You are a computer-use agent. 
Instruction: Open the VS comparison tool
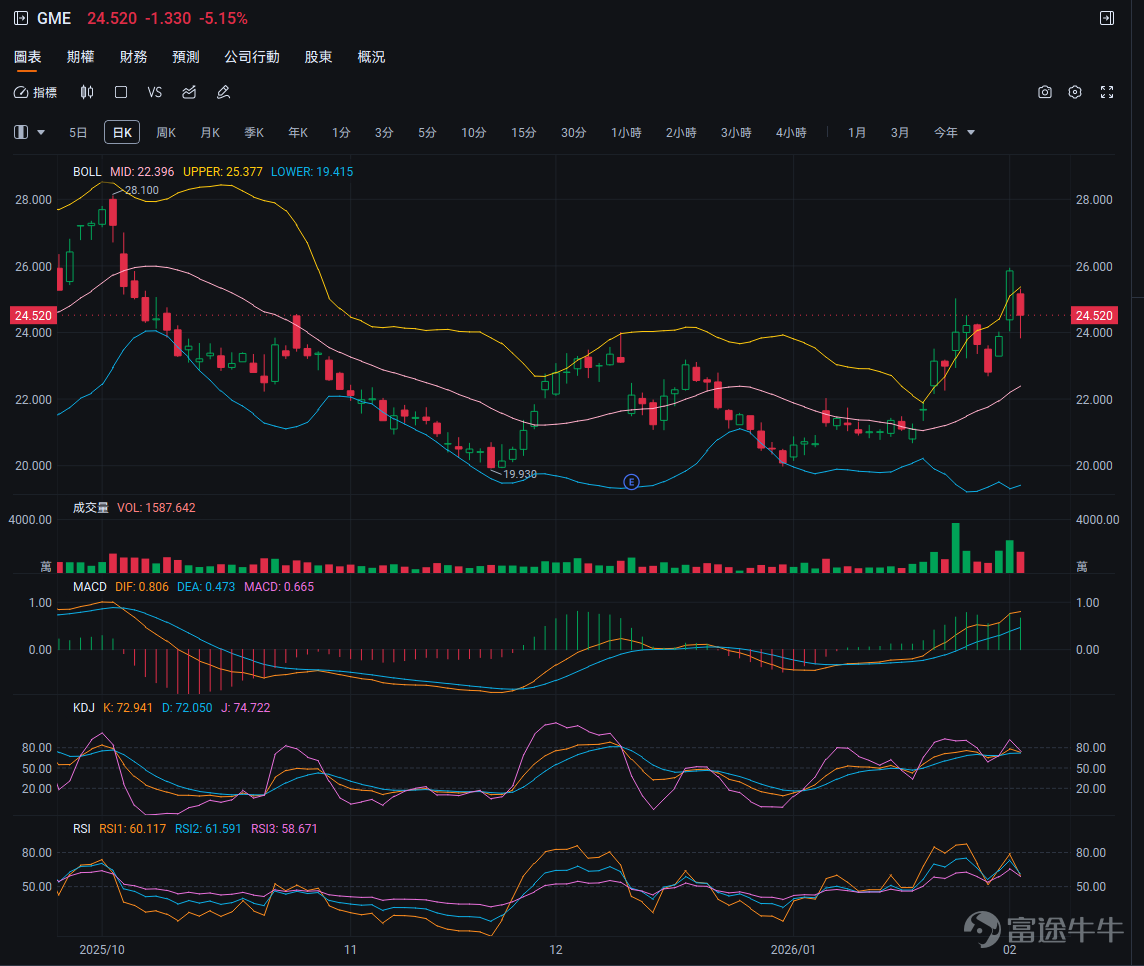(x=155, y=92)
